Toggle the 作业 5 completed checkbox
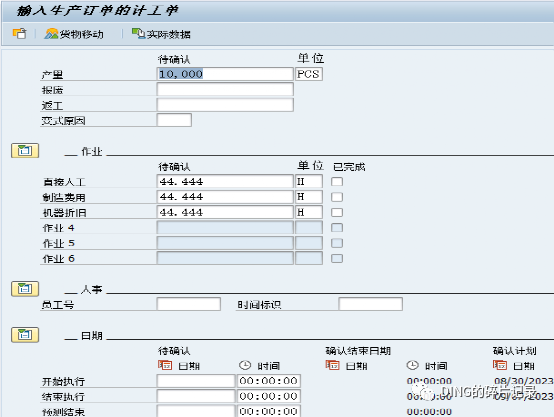This screenshot has width=554, height=417. pyautogui.click(x=337, y=243)
